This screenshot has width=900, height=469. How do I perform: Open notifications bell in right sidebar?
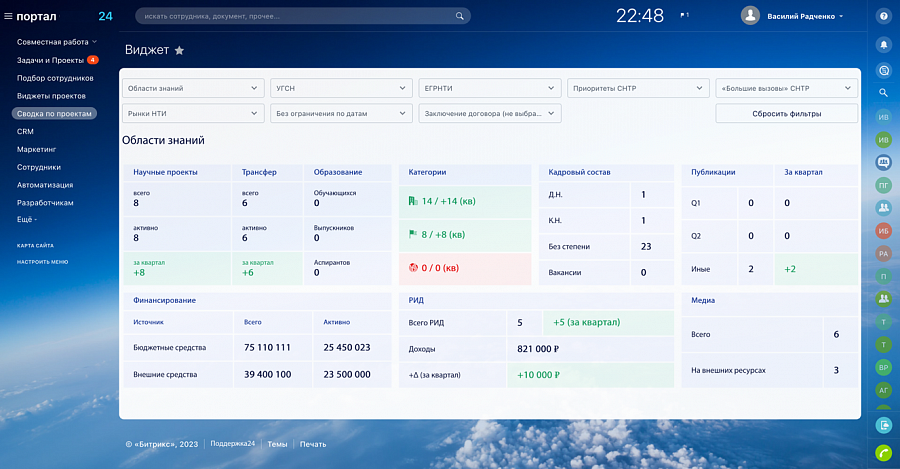883,44
